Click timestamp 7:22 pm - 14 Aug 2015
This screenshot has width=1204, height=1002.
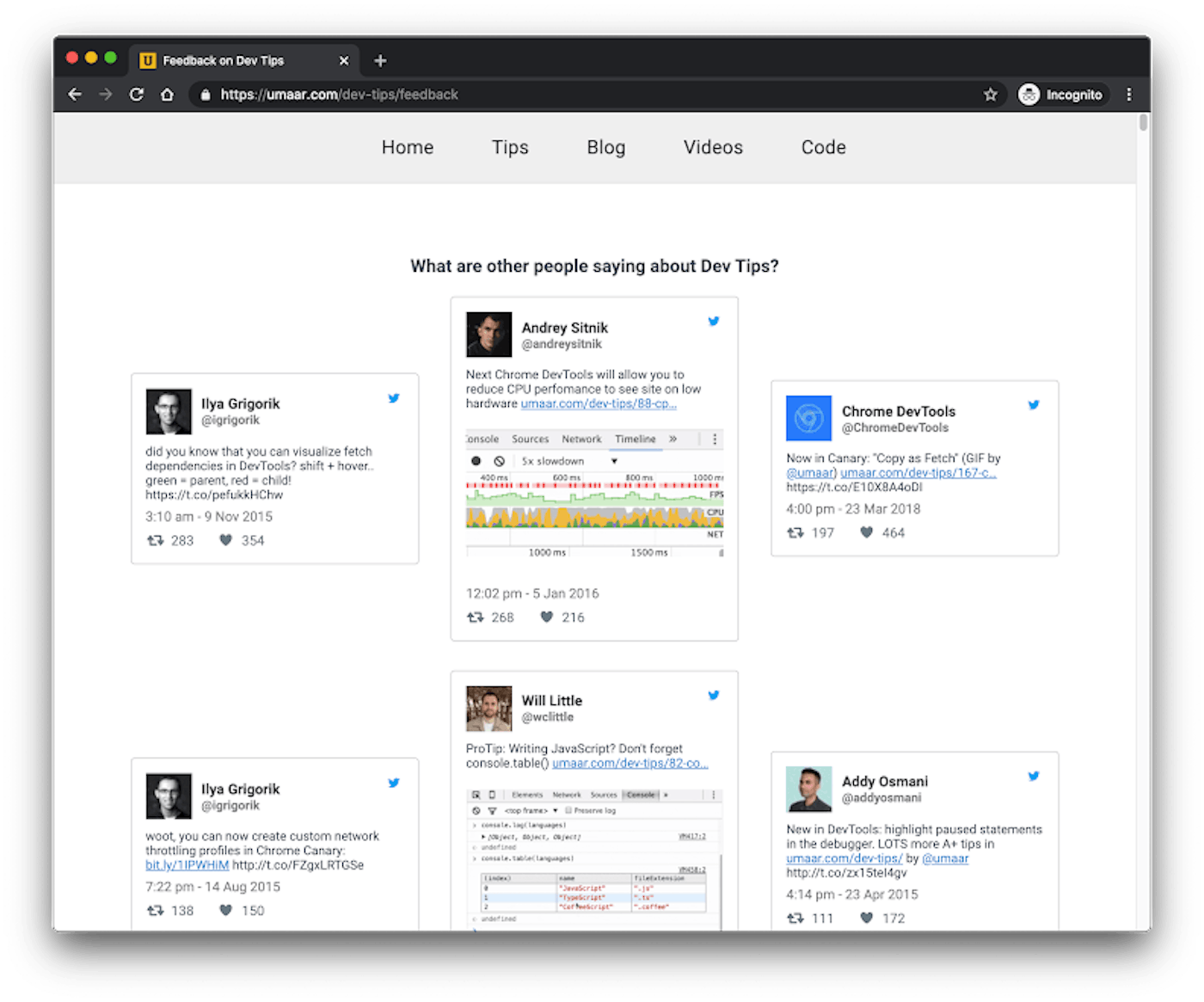tap(212, 887)
